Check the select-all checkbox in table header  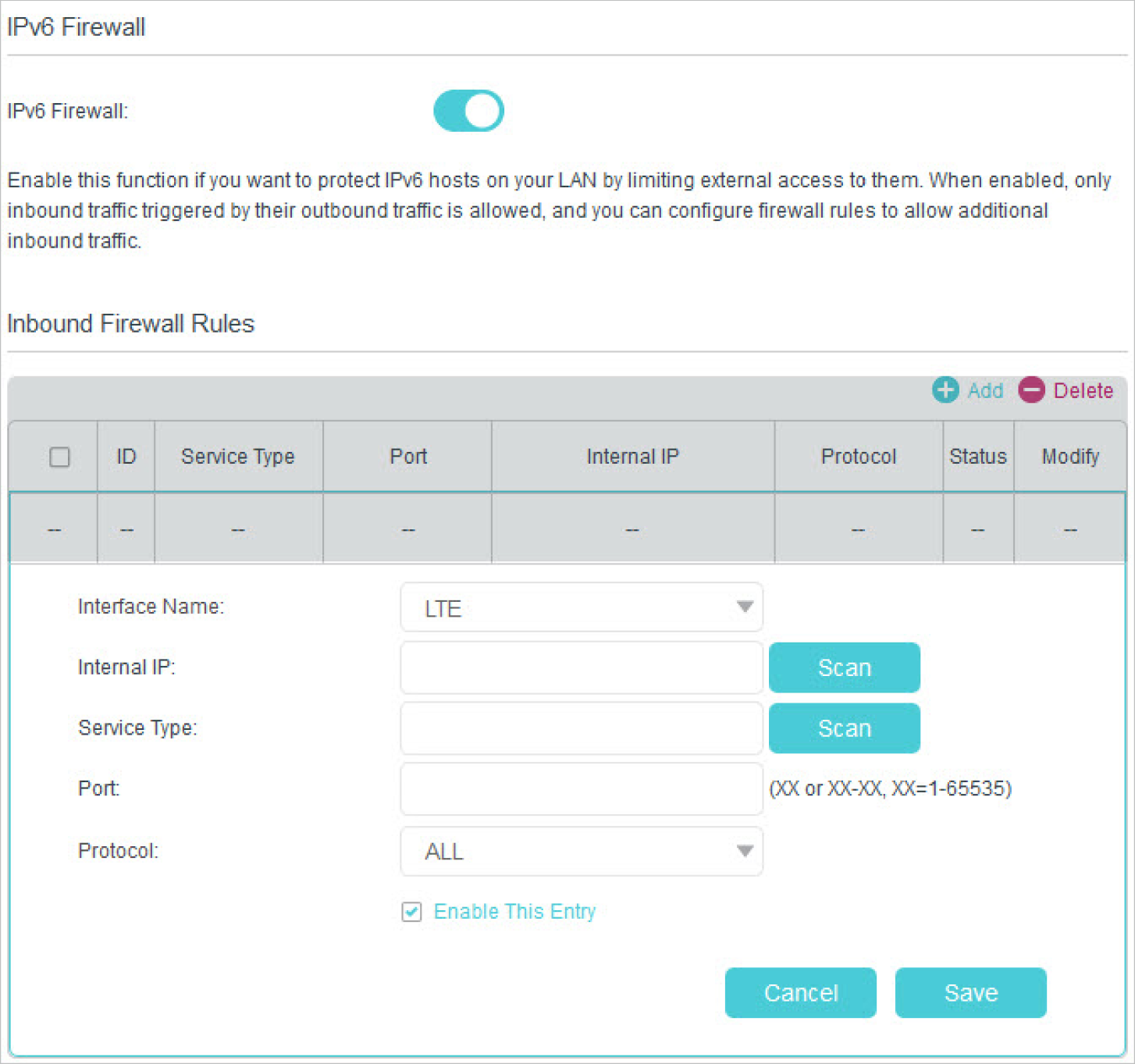59,457
